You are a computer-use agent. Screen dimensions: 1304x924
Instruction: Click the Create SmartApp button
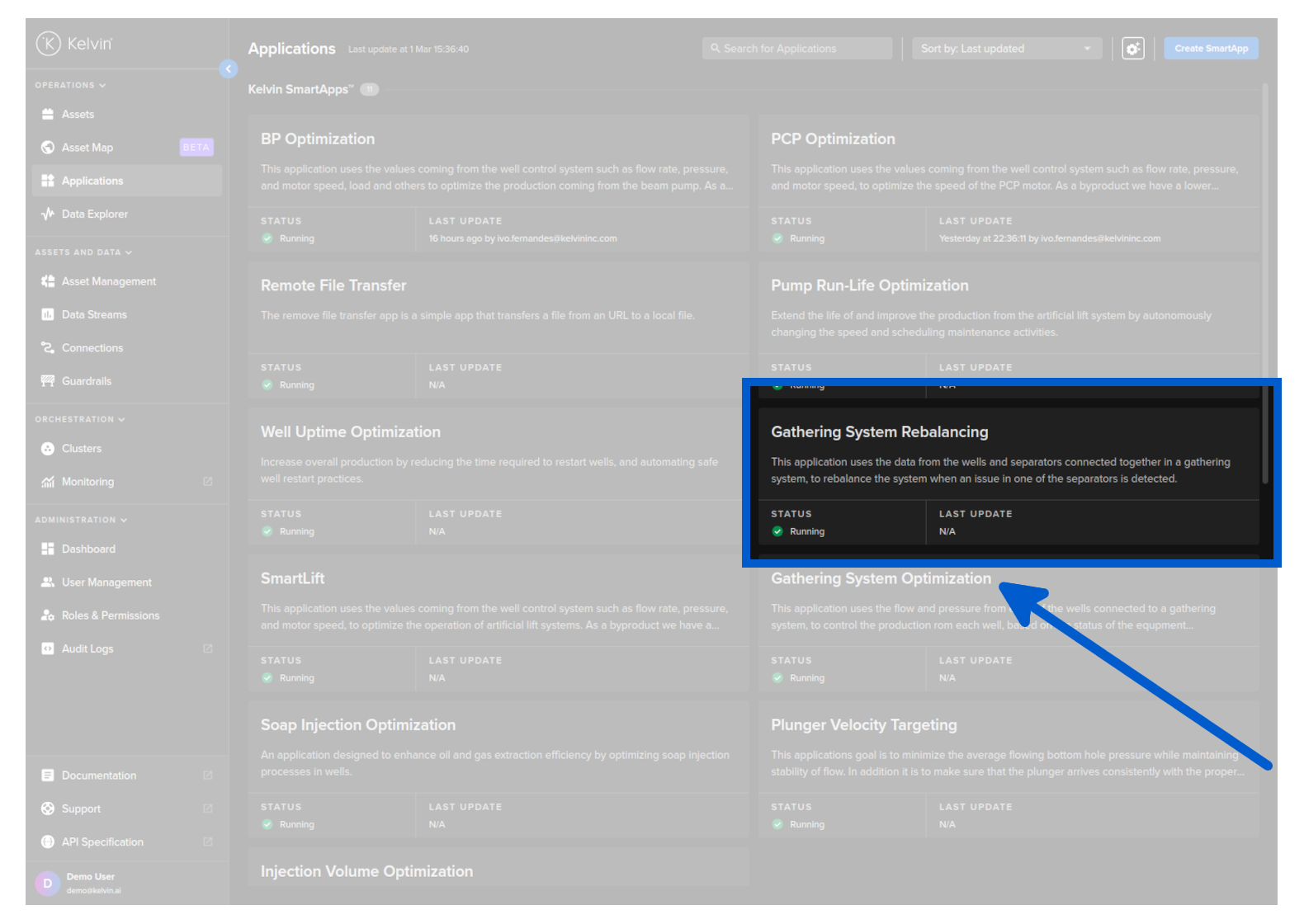tap(1211, 49)
